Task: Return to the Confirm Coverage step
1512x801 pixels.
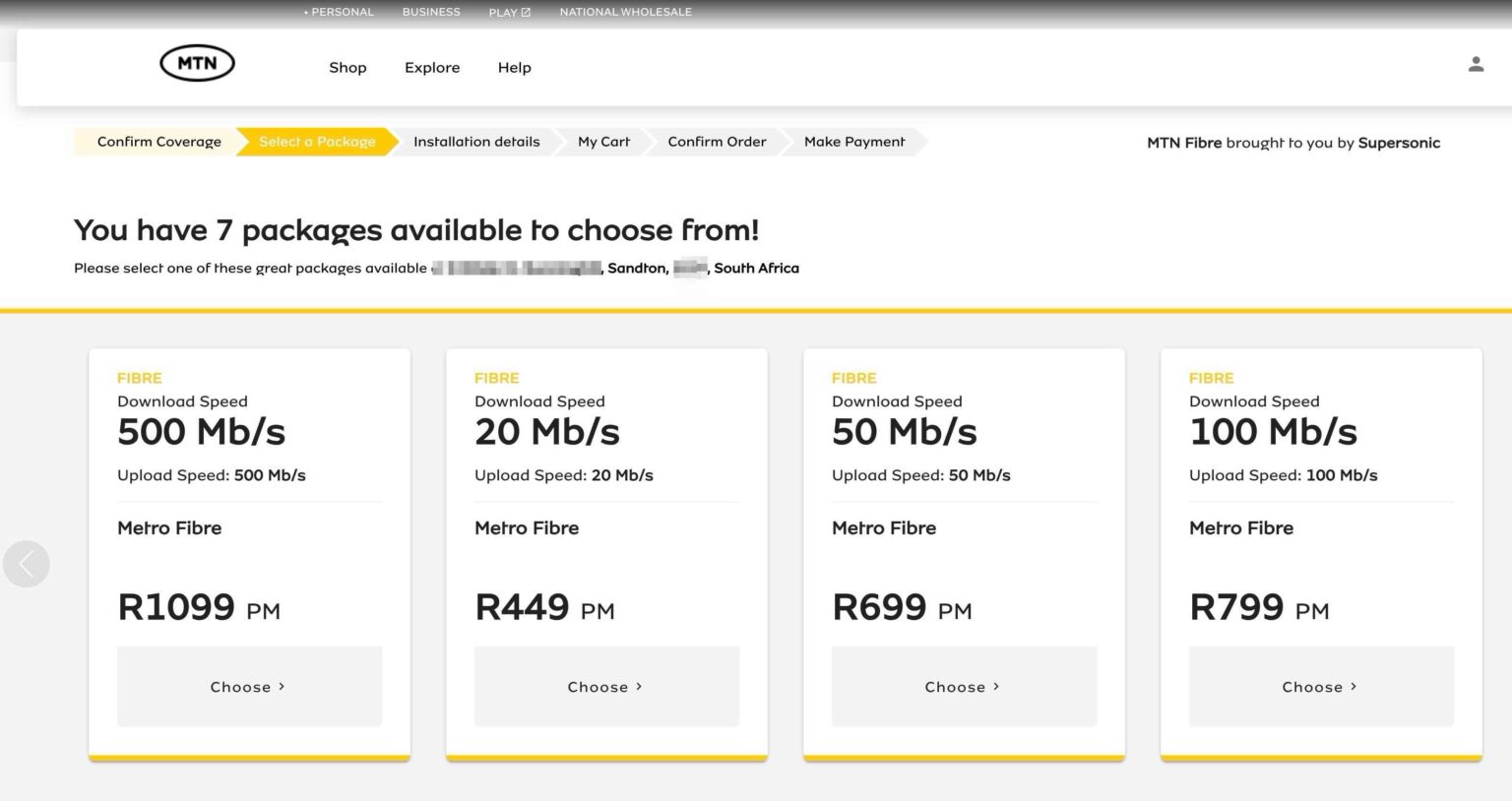Action: 157,141
